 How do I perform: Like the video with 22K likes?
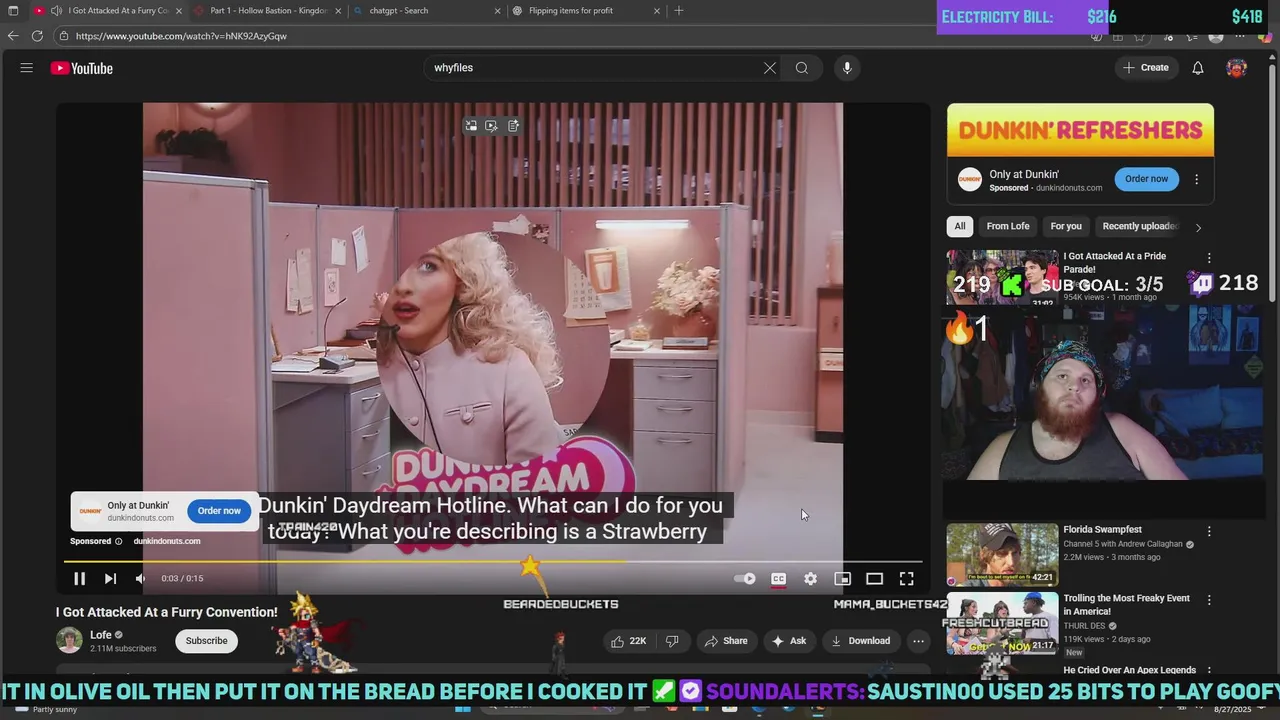pos(628,641)
